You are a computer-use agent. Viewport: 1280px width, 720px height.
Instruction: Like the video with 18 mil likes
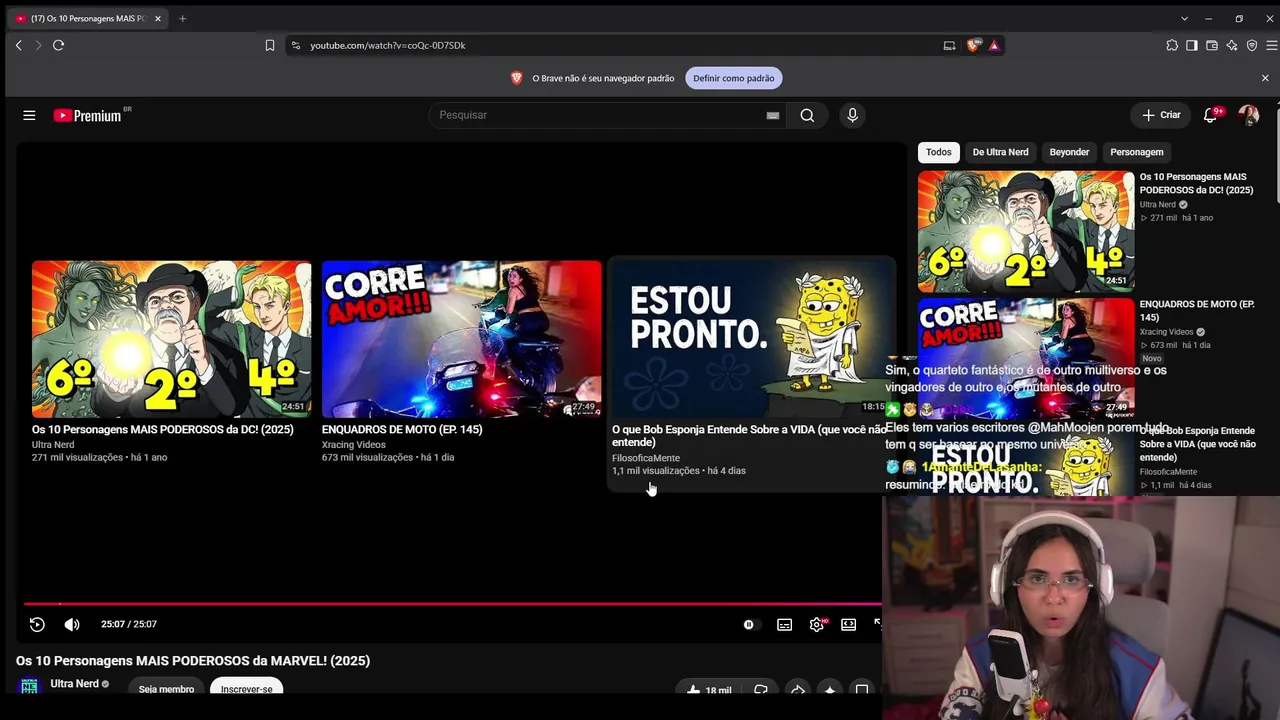709,690
